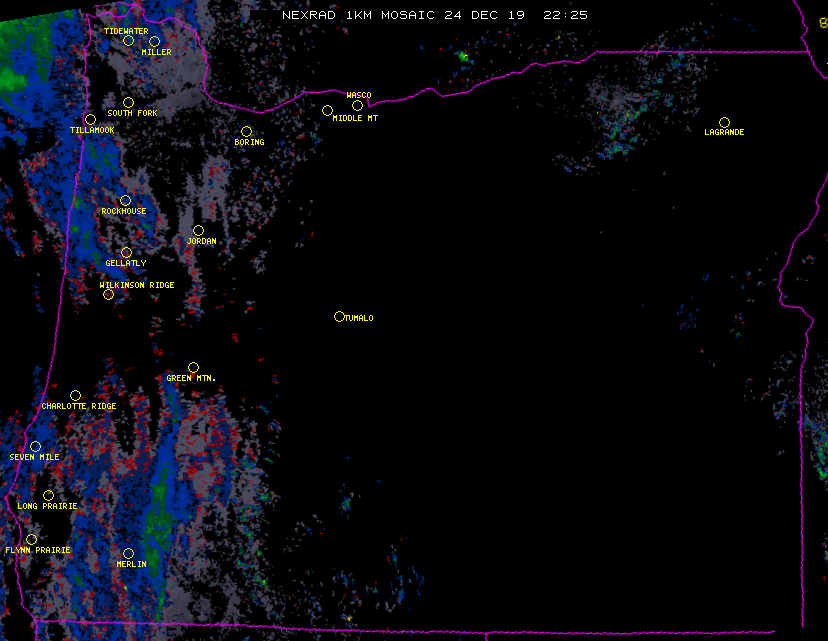Click the Tidewater station circle marker

[128, 41]
